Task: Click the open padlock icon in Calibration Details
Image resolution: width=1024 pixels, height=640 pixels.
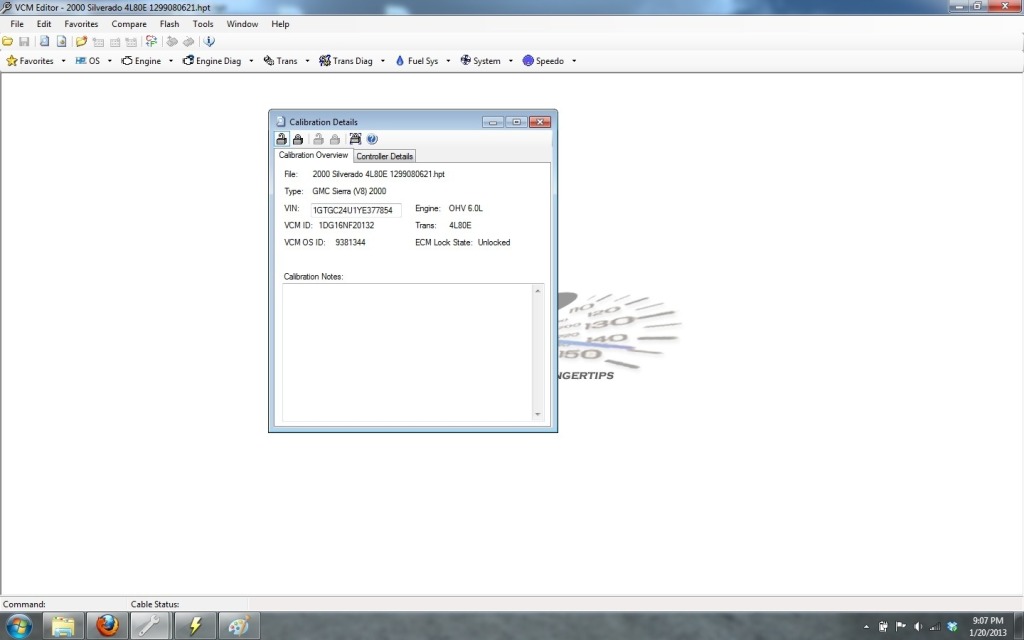Action: pyautogui.click(x=281, y=139)
